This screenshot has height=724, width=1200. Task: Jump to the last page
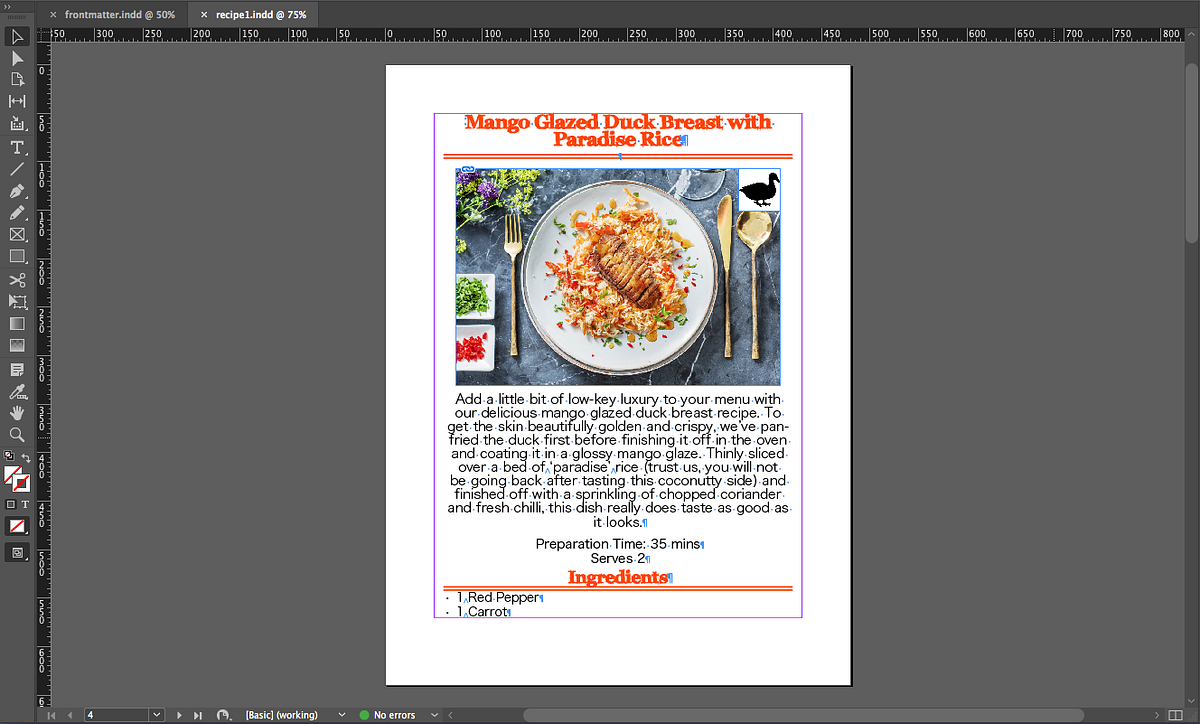[197, 714]
